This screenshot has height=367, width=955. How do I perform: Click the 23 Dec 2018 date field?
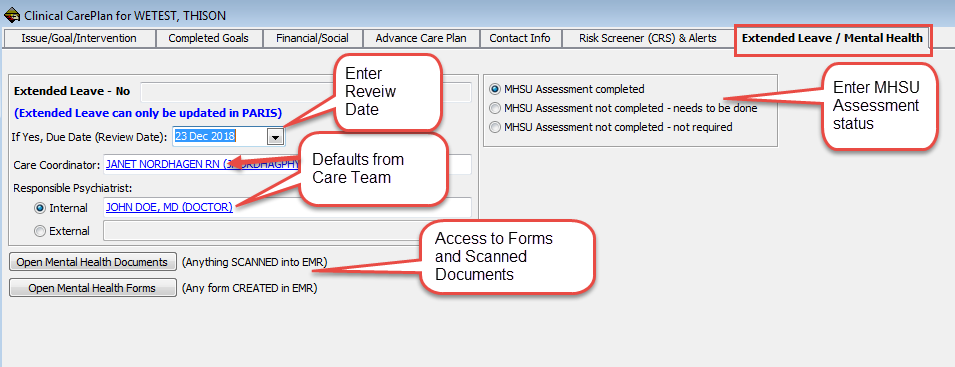[x=220, y=137]
